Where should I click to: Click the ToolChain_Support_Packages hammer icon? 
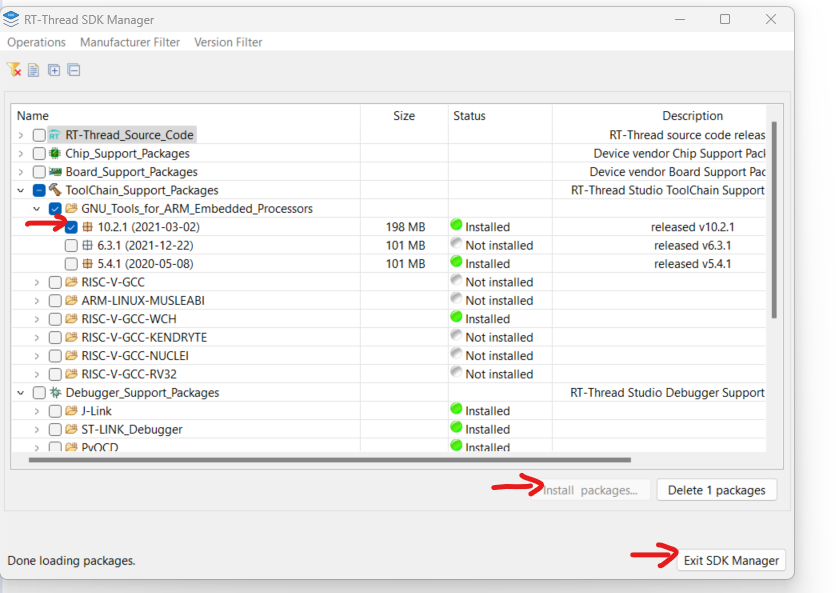(x=55, y=190)
